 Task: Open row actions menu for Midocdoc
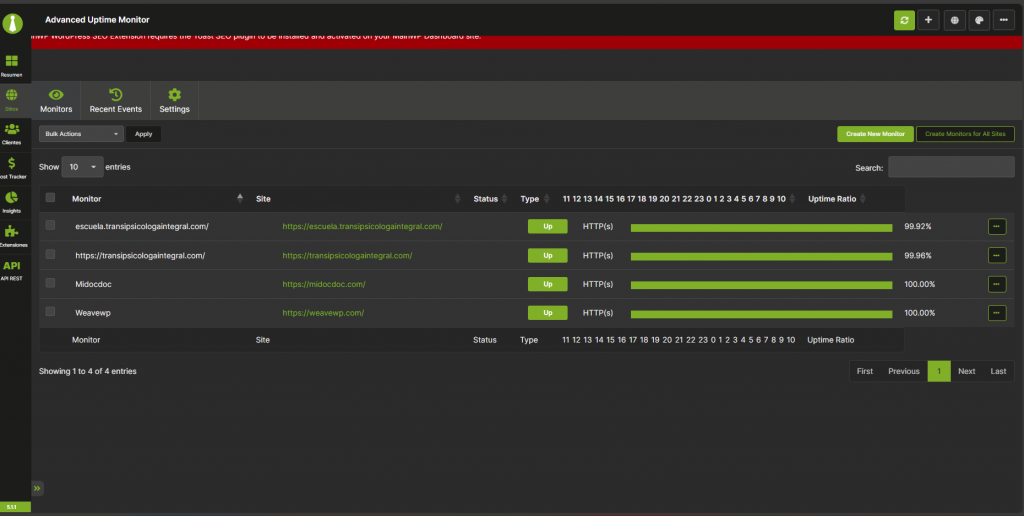(997, 284)
